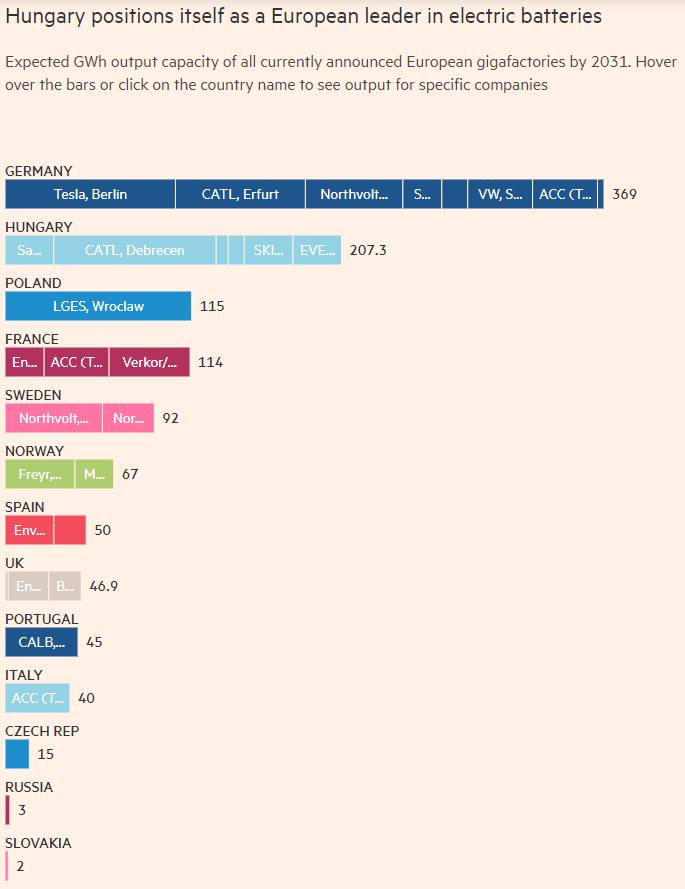The height and width of the screenshot is (889, 685).
Task: Select the Freyr segment in Norway's bar
Action: [40, 474]
